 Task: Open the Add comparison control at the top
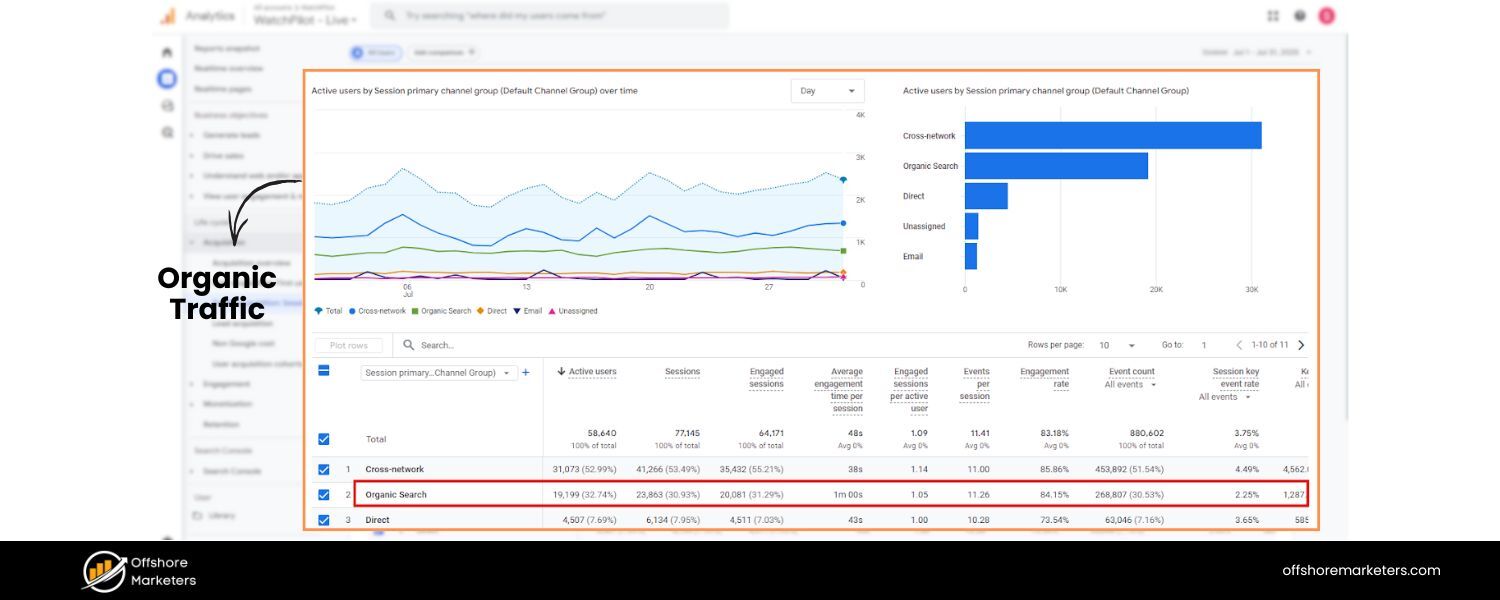point(440,52)
